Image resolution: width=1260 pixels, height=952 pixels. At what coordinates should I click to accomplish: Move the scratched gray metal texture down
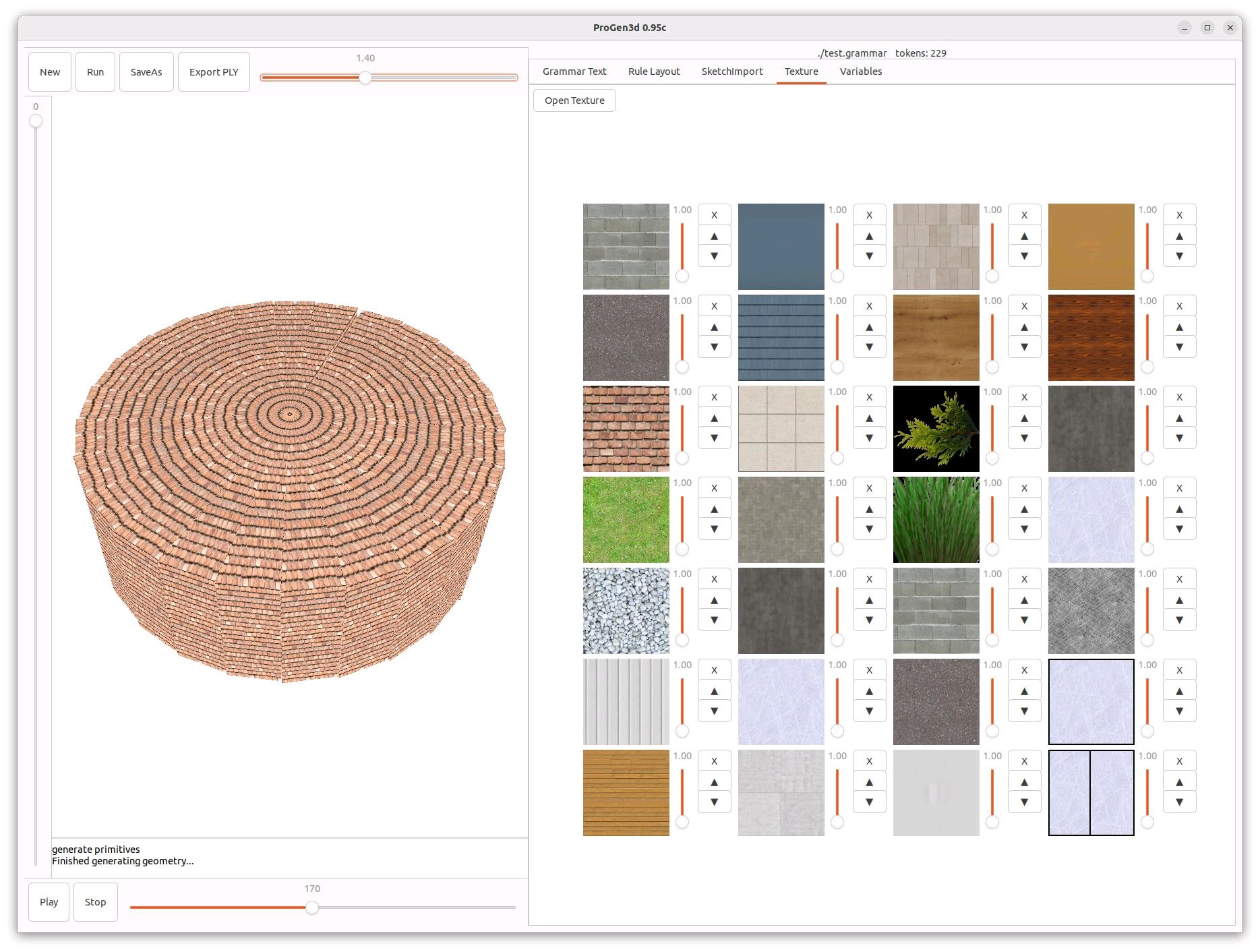click(x=1179, y=620)
